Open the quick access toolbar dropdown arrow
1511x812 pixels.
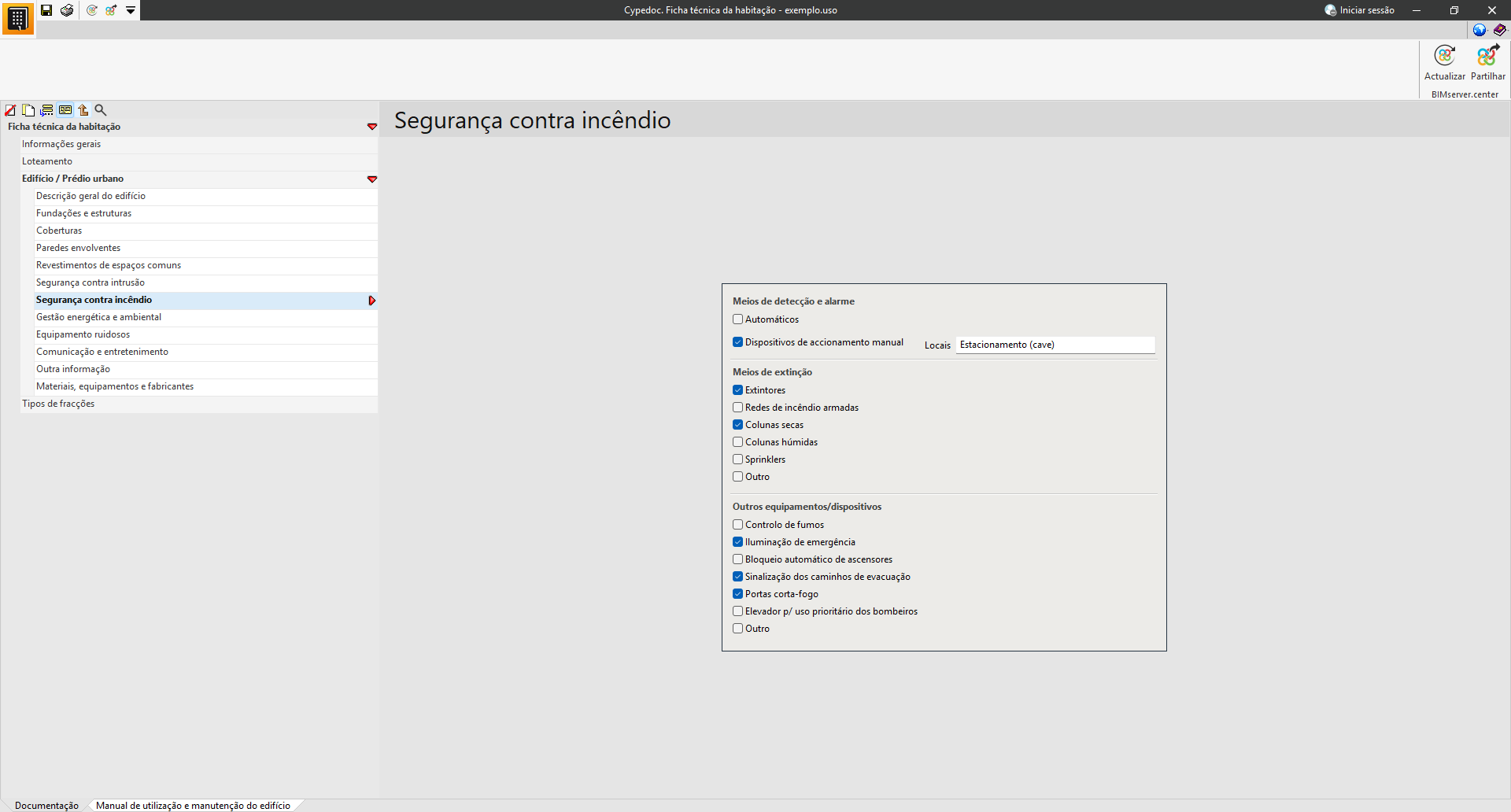pos(131,10)
